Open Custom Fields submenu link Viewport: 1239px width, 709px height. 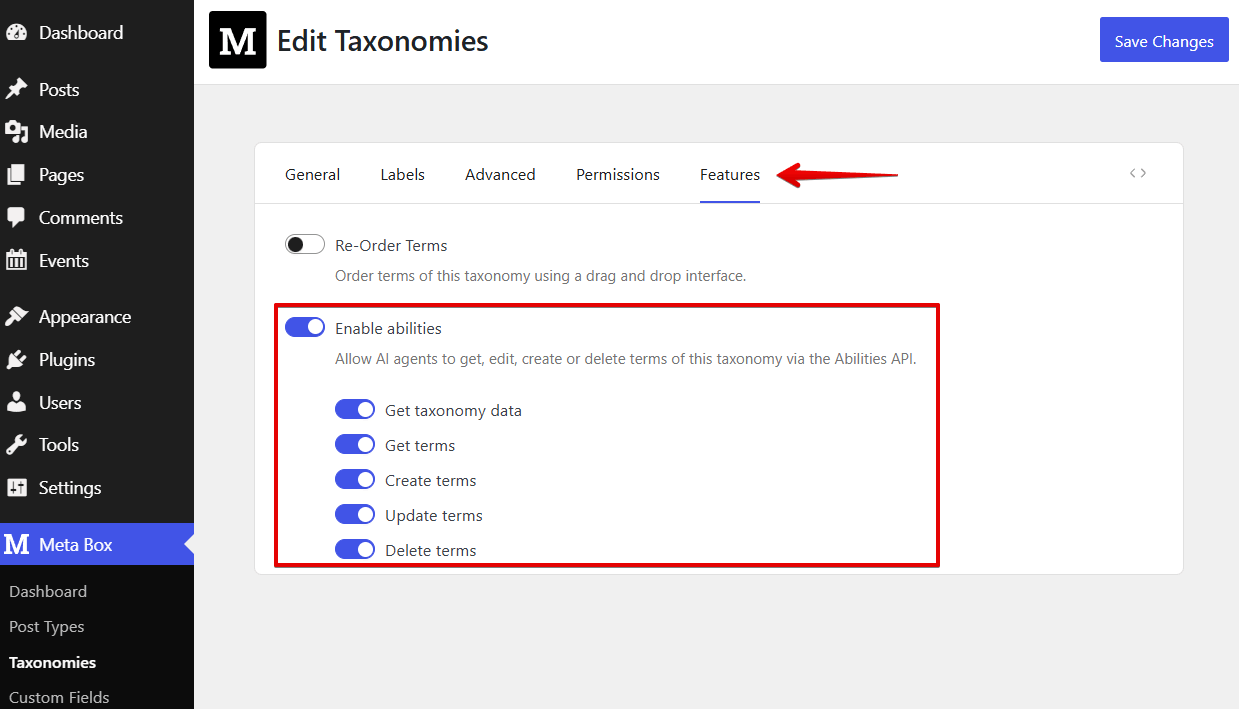[x=59, y=697]
